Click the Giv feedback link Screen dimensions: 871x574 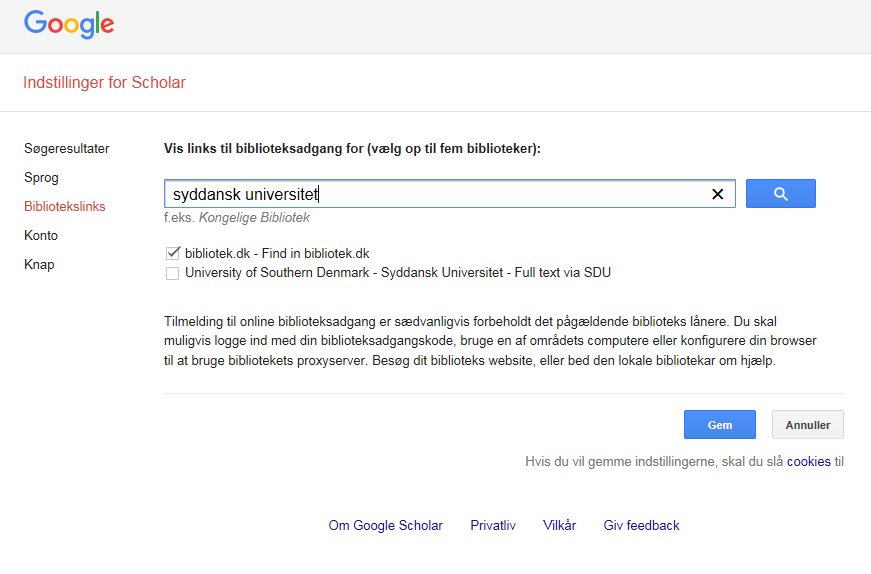pyautogui.click(x=642, y=525)
